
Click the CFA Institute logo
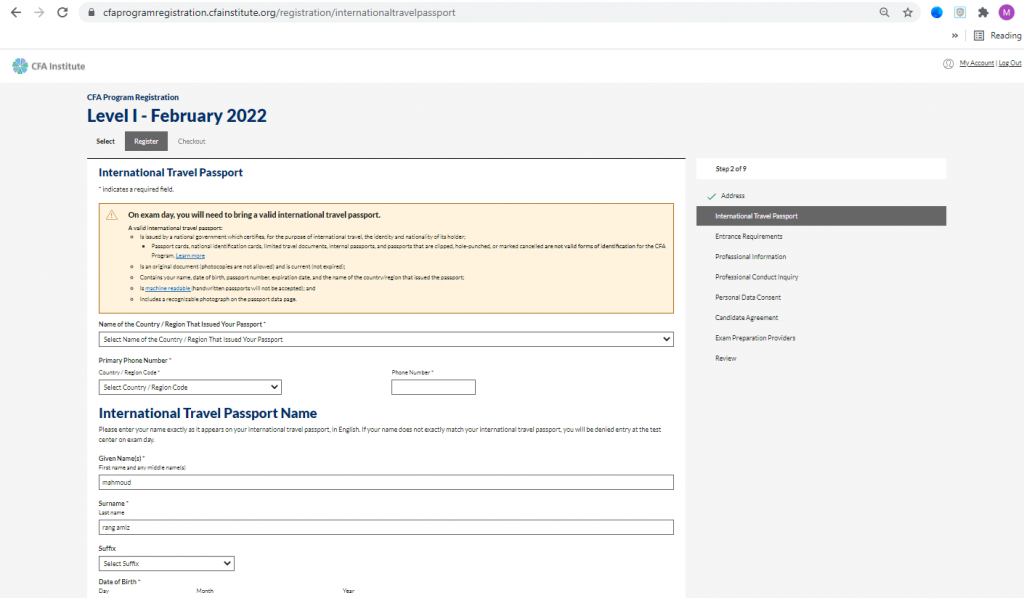coord(49,66)
